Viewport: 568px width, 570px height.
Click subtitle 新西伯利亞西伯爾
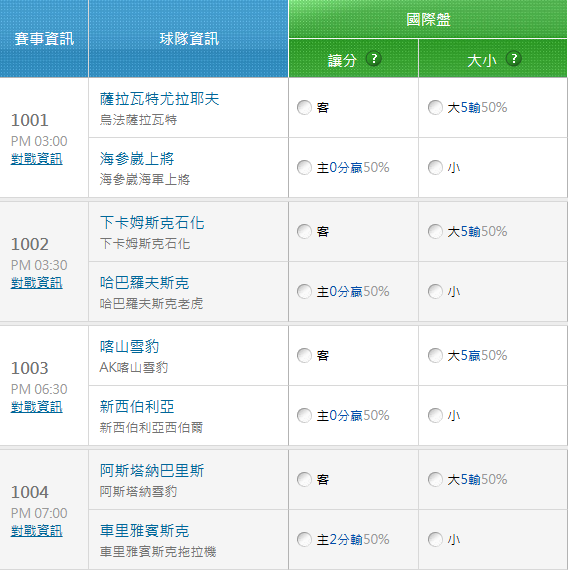[151, 427]
